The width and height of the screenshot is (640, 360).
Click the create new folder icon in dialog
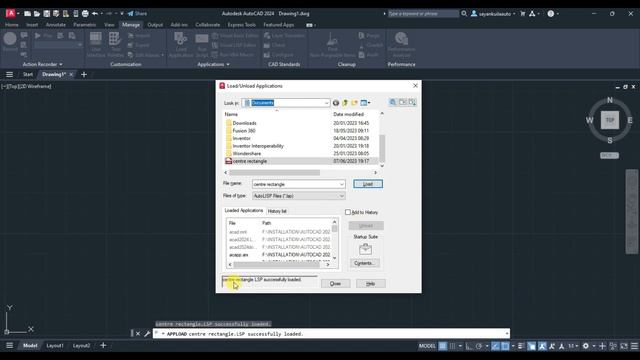coord(354,103)
